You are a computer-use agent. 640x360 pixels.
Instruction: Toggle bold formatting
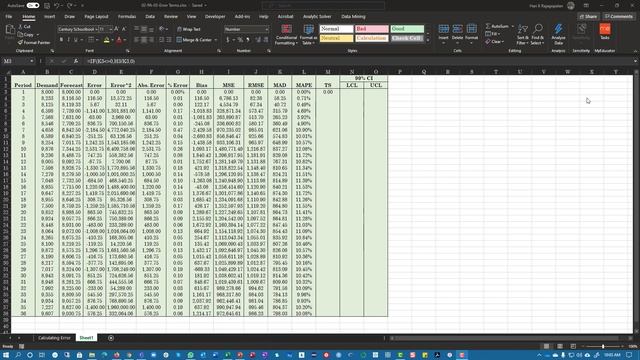coord(61,40)
